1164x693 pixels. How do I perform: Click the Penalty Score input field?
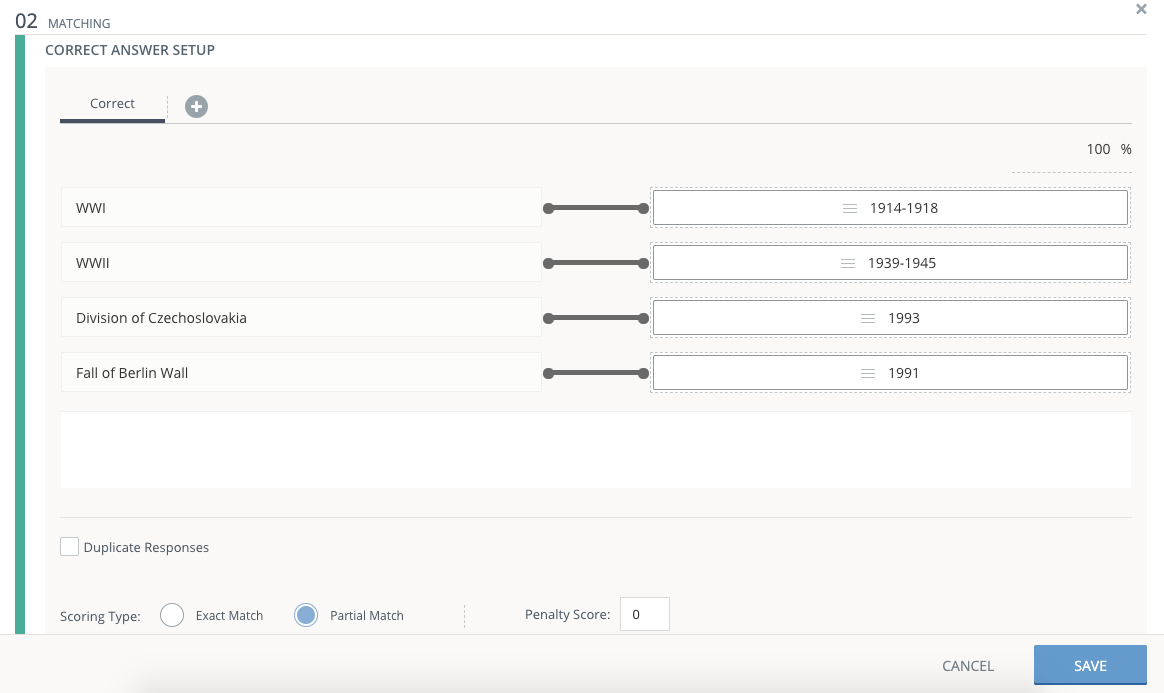coord(644,615)
